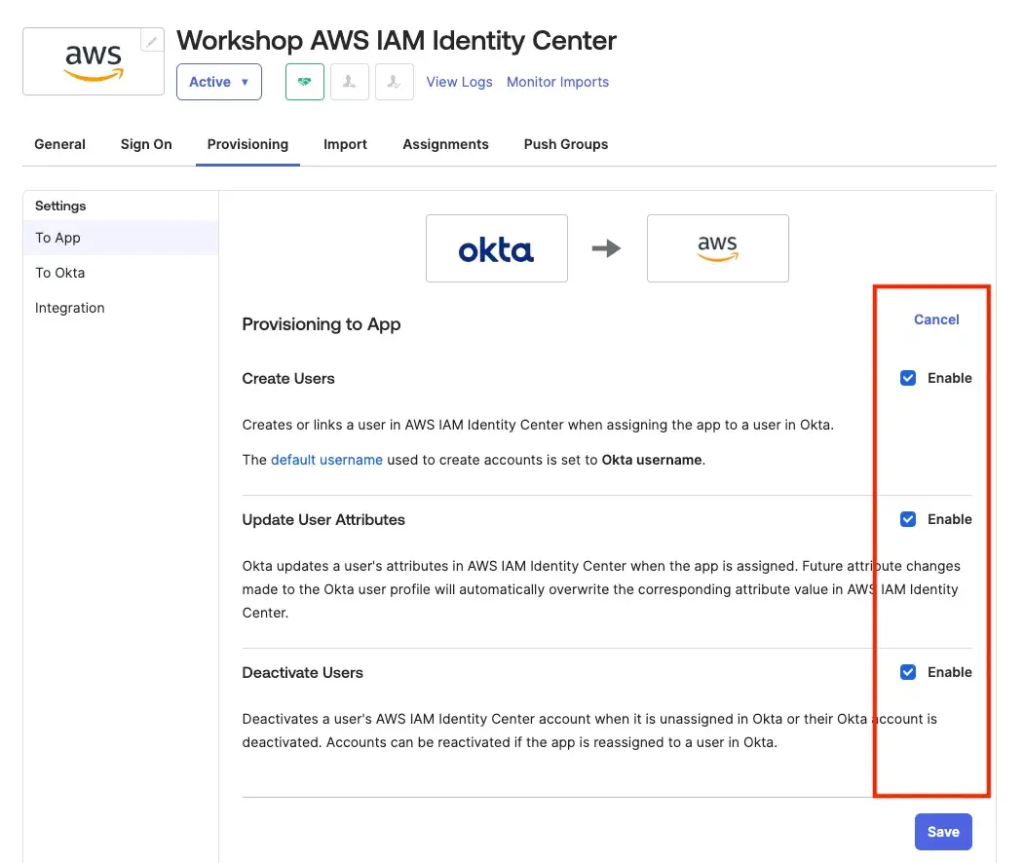Click the second grayed user status icon
1024x863 pixels.
coord(394,81)
